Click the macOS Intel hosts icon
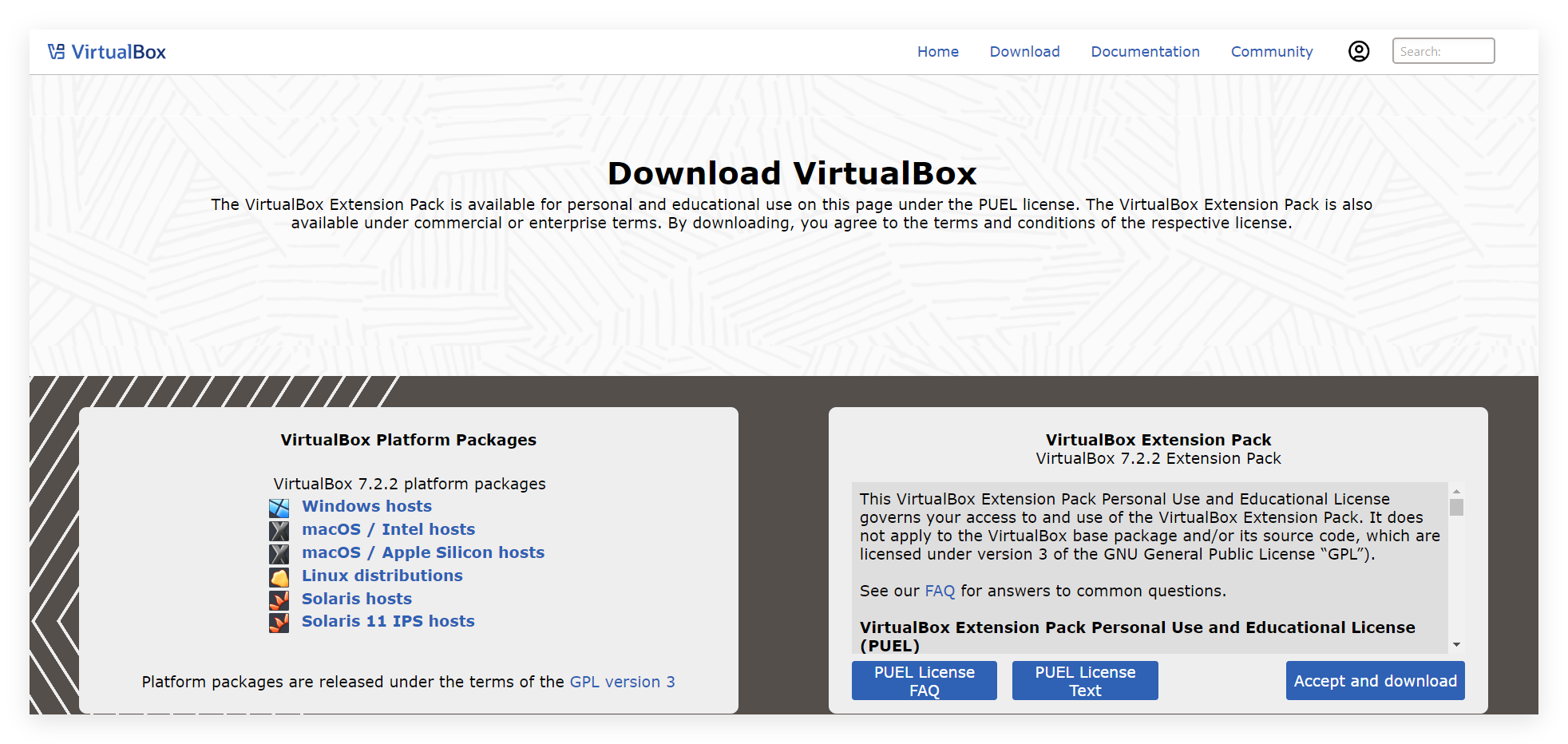 tap(279, 531)
